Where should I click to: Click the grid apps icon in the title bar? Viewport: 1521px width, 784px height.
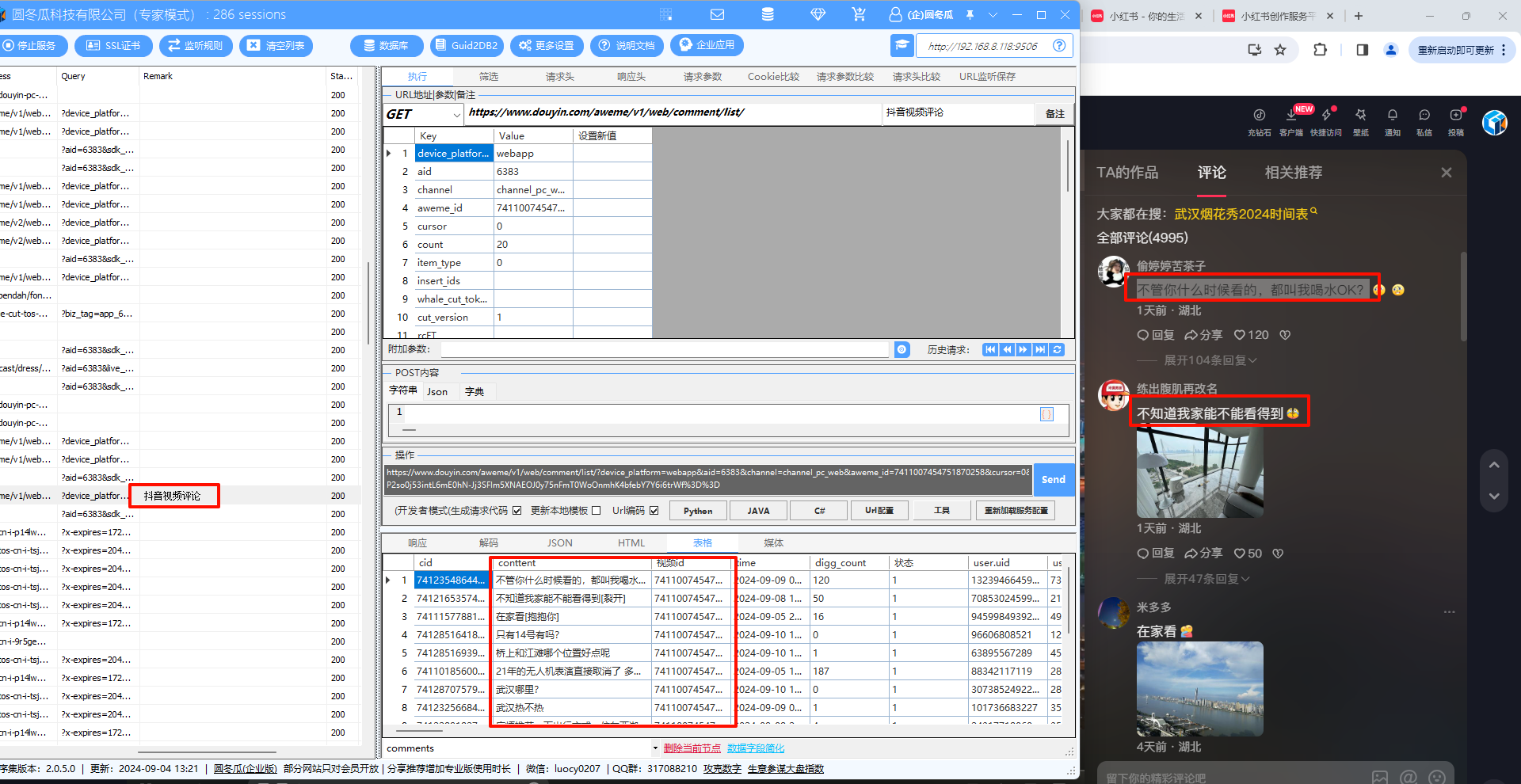point(665,14)
